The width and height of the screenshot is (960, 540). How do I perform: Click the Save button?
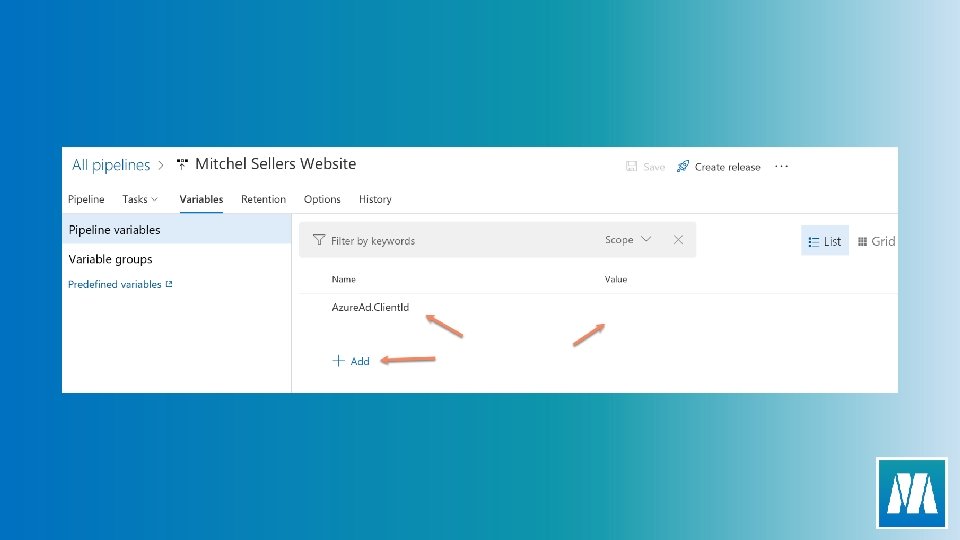pyautogui.click(x=645, y=167)
